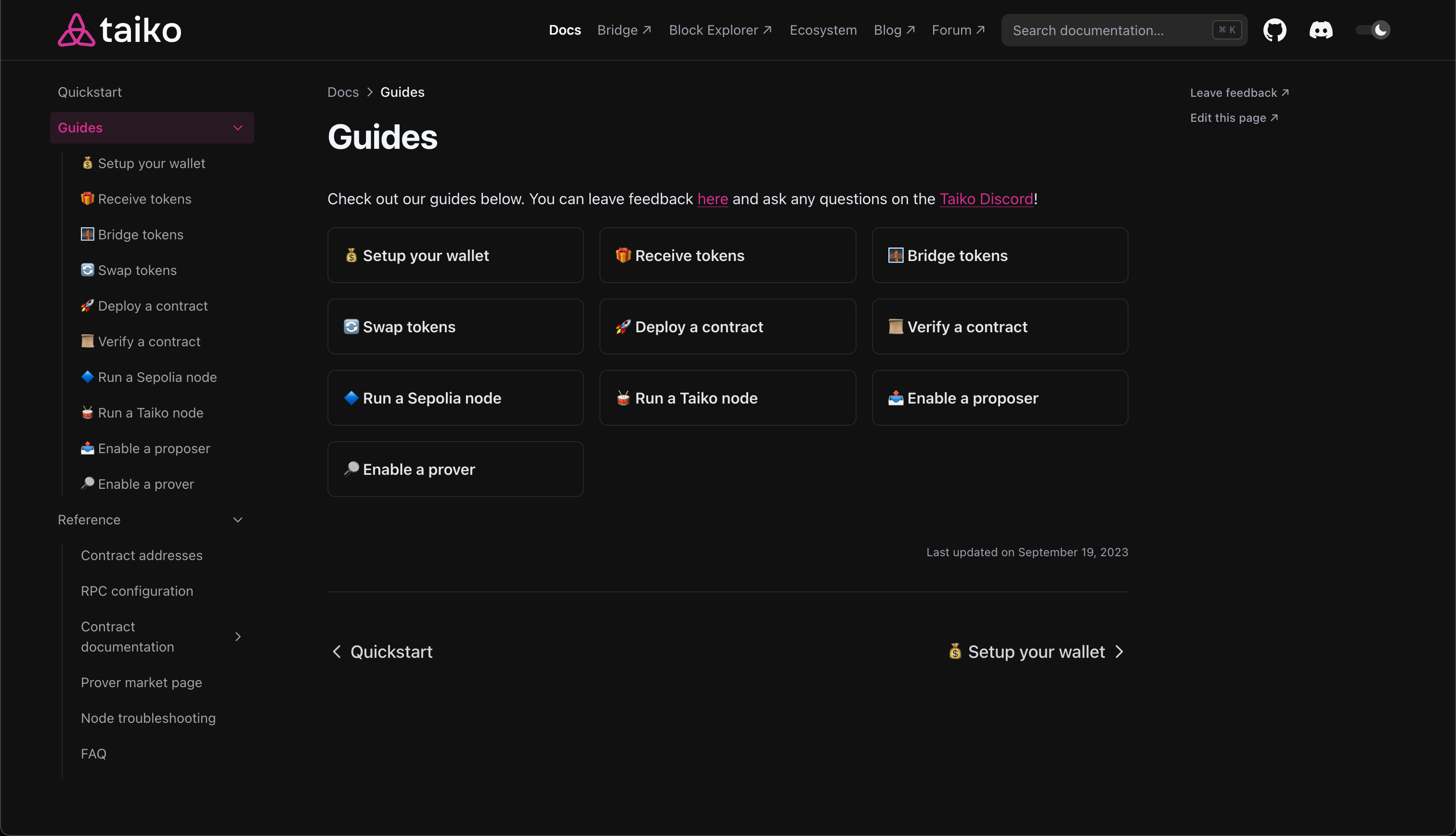Open Block Explorer nav link
The width and height of the screenshot is (1456, 836).
click(720, 30)
